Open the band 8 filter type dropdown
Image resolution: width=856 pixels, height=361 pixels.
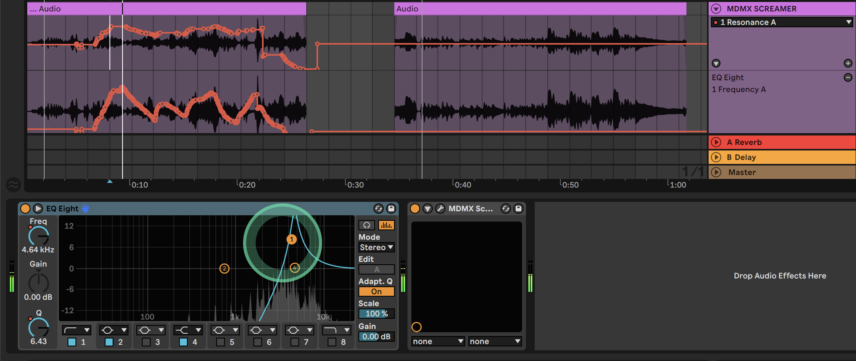336,330
